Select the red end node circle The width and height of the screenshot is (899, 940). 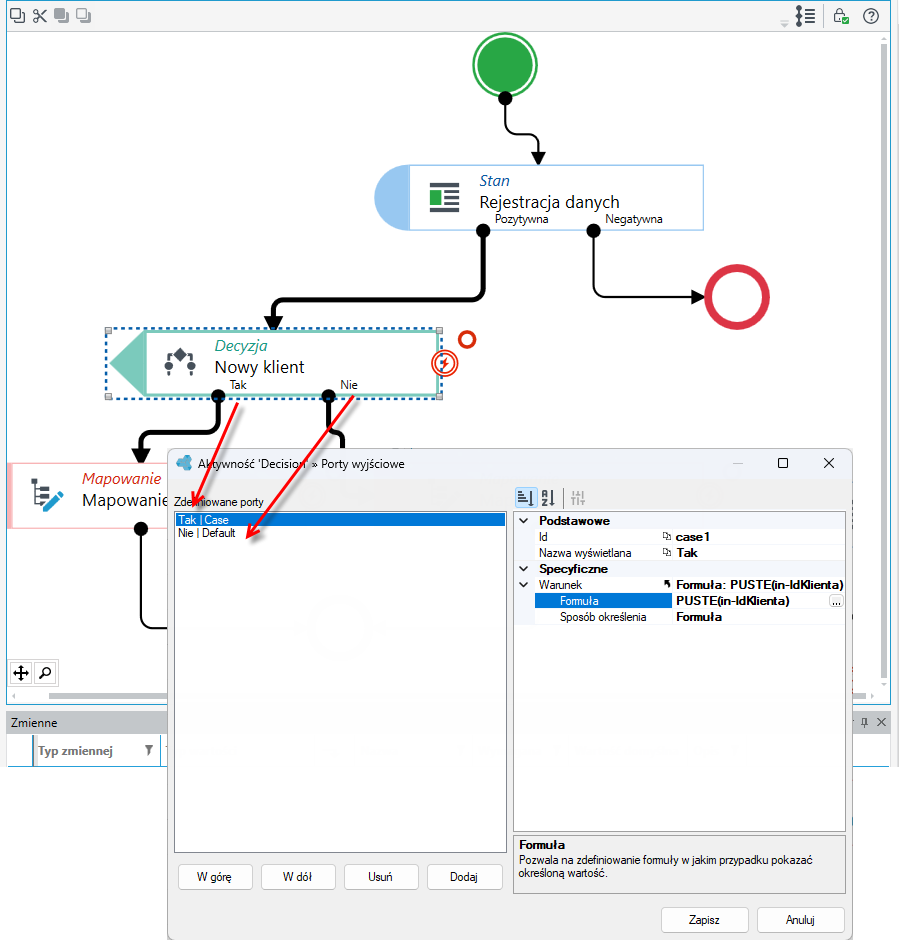click(x=737, y=297)
